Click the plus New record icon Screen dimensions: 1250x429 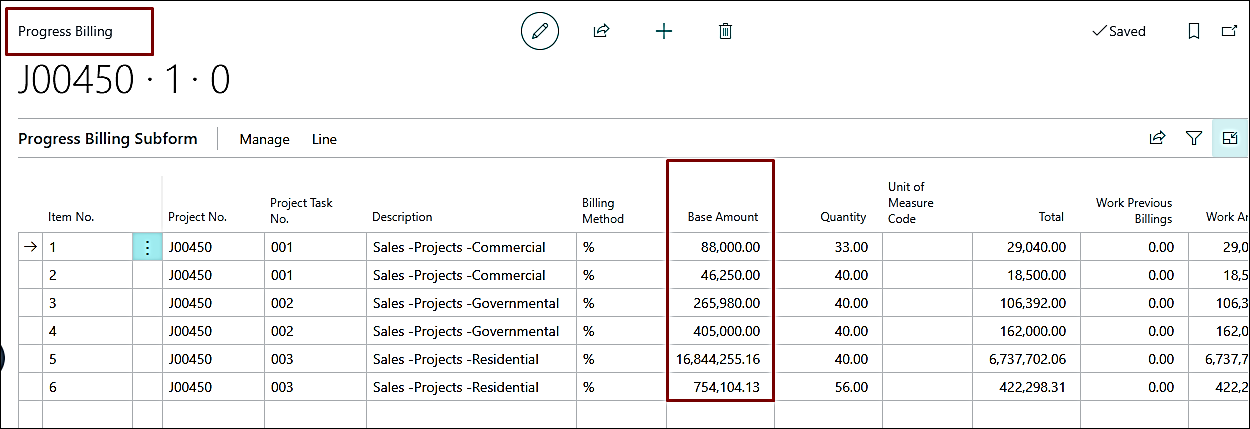(x=664, y=31)
